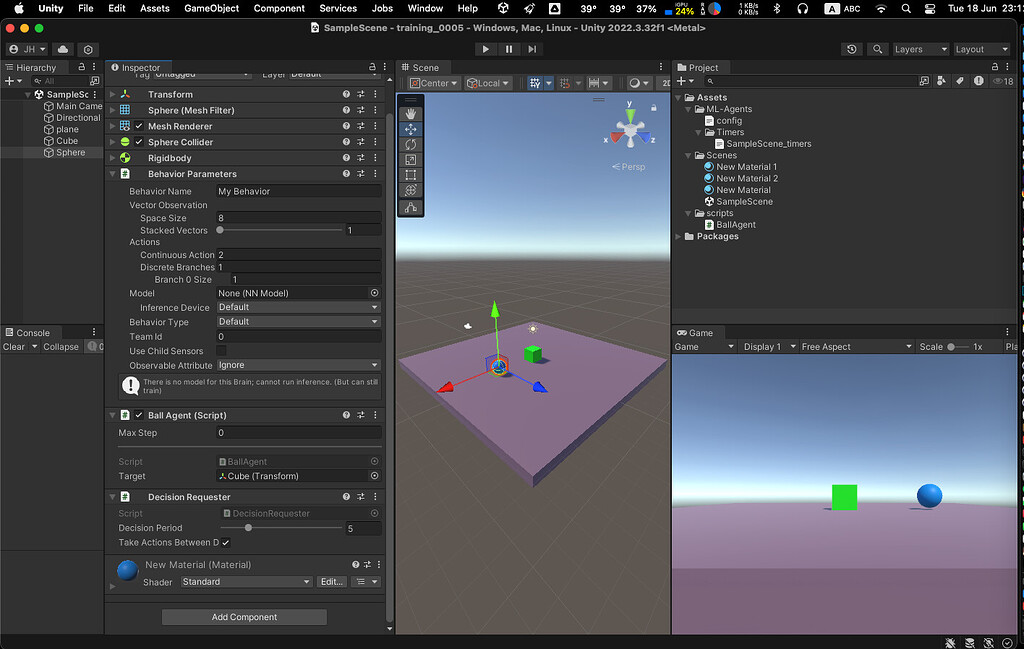The image size is (1024, 649).
Task: Open the Behavior Type dropdown
Action: coord(297,321)
